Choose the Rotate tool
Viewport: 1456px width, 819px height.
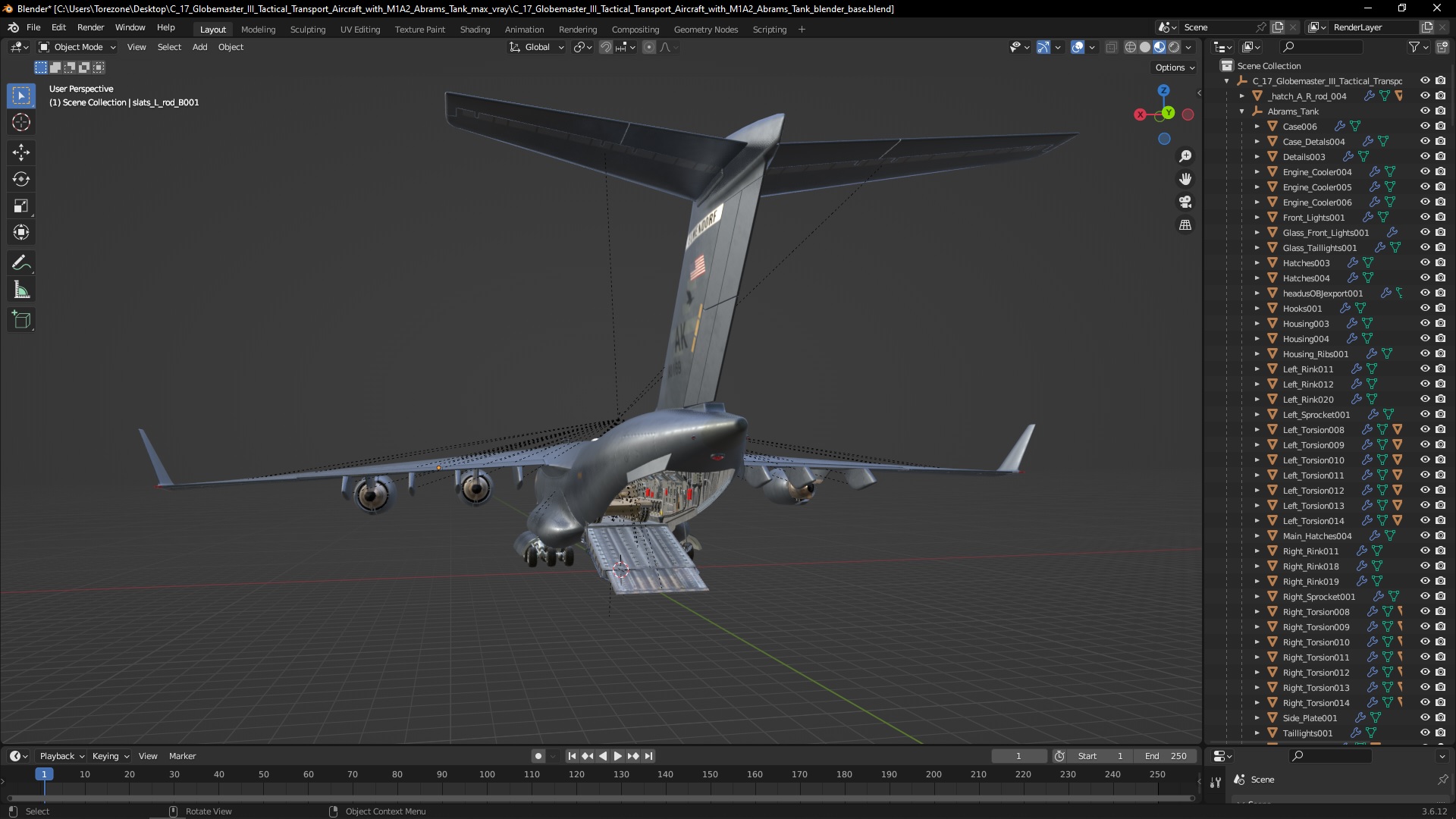click(x=21, y=179)
